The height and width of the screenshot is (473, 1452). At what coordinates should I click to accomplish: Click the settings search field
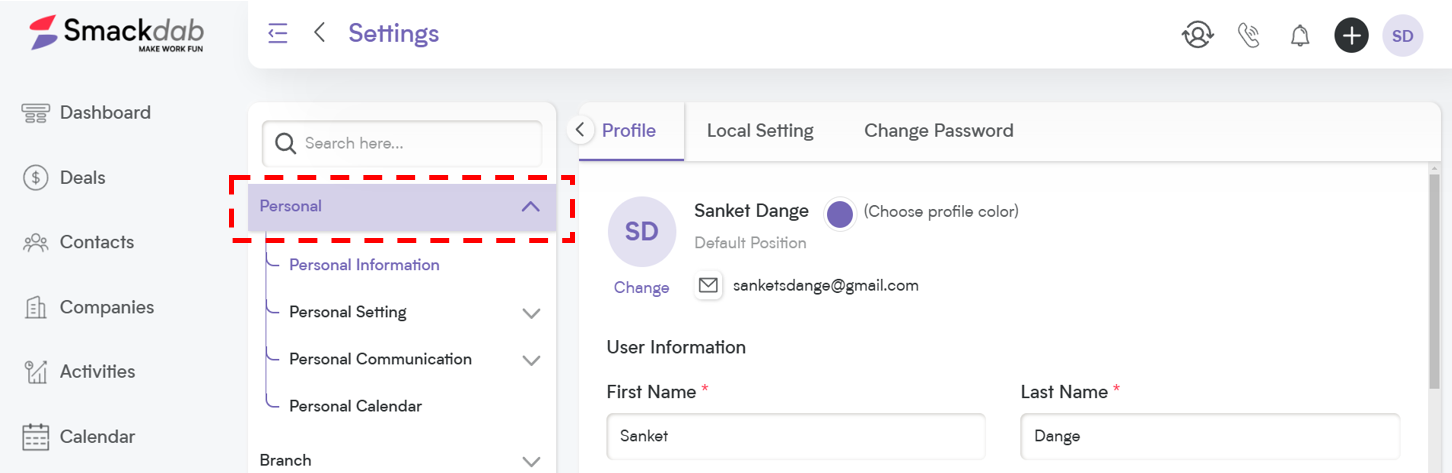pyautogui.click(x=402, y=144)
